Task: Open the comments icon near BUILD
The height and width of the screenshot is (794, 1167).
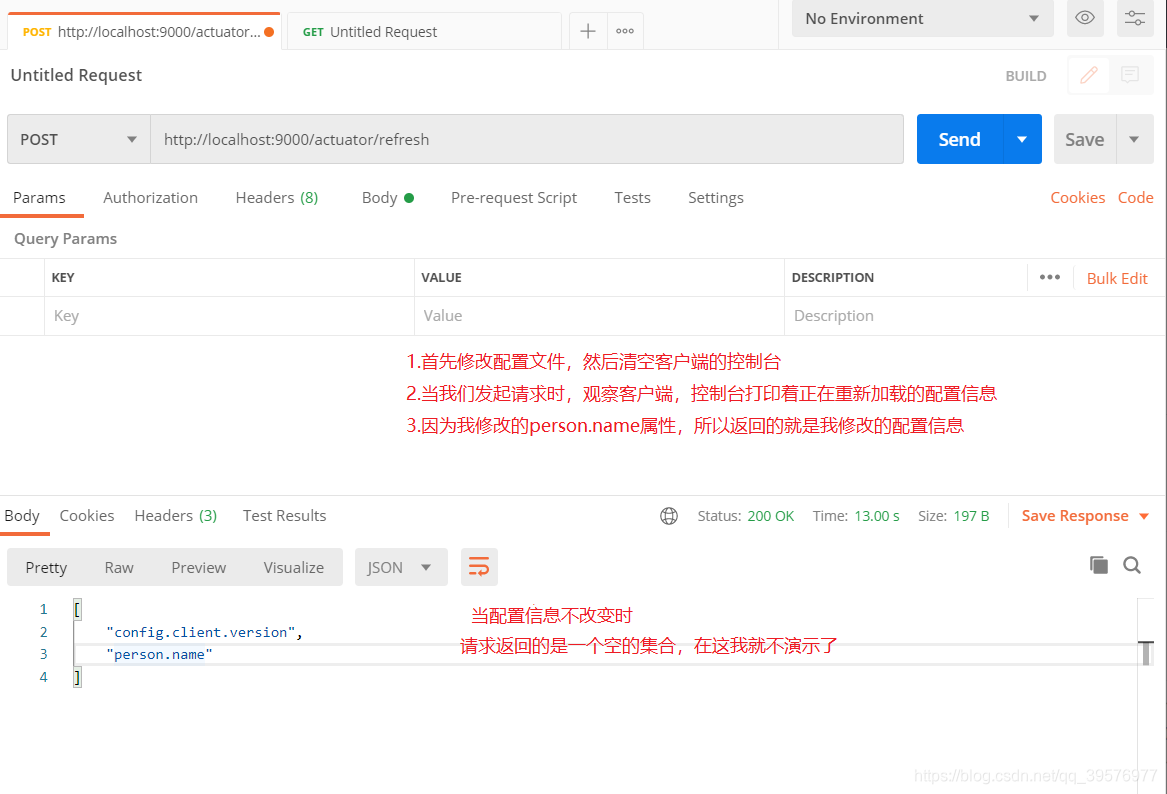Action: 1130,75
